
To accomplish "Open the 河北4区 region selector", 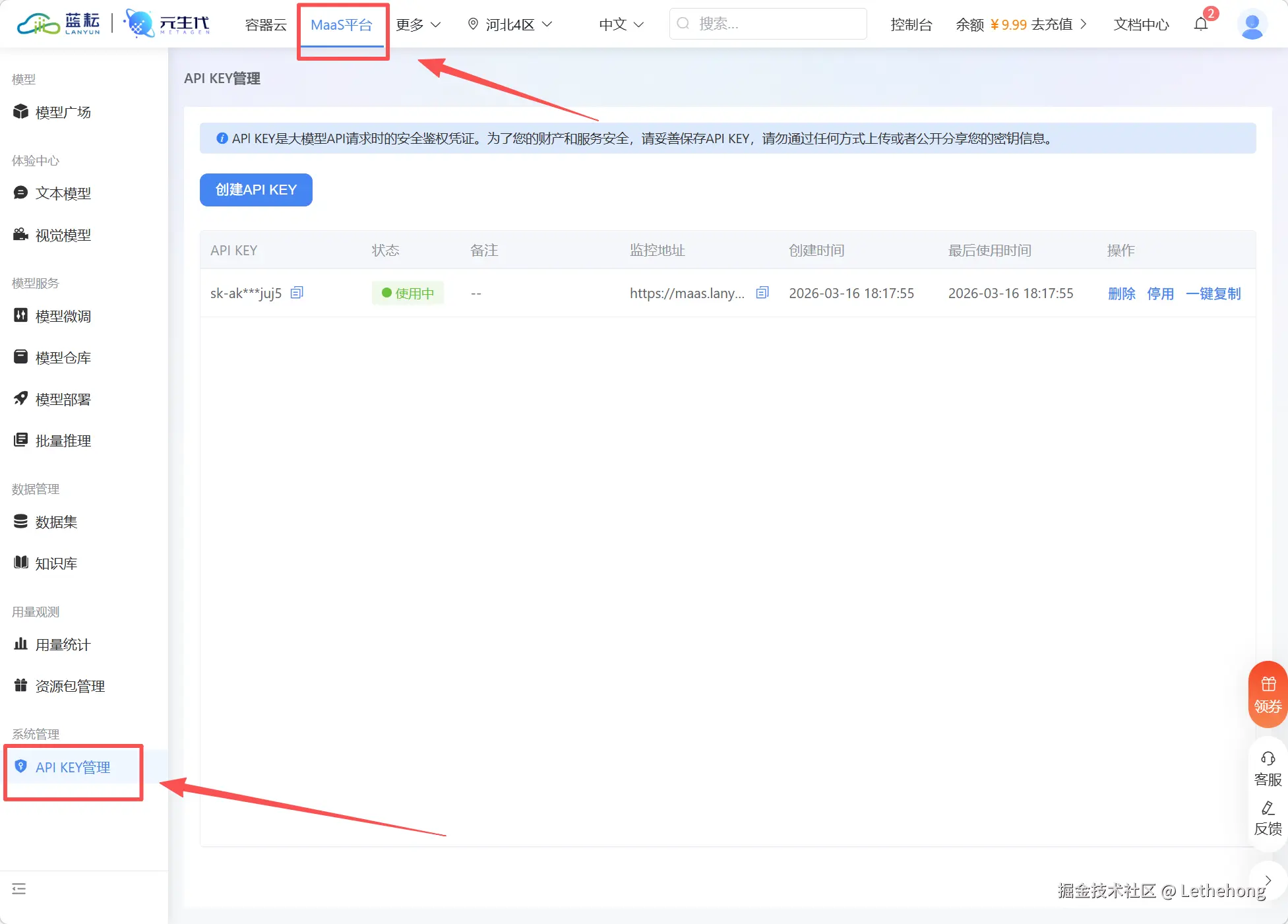I will [510, 25].
